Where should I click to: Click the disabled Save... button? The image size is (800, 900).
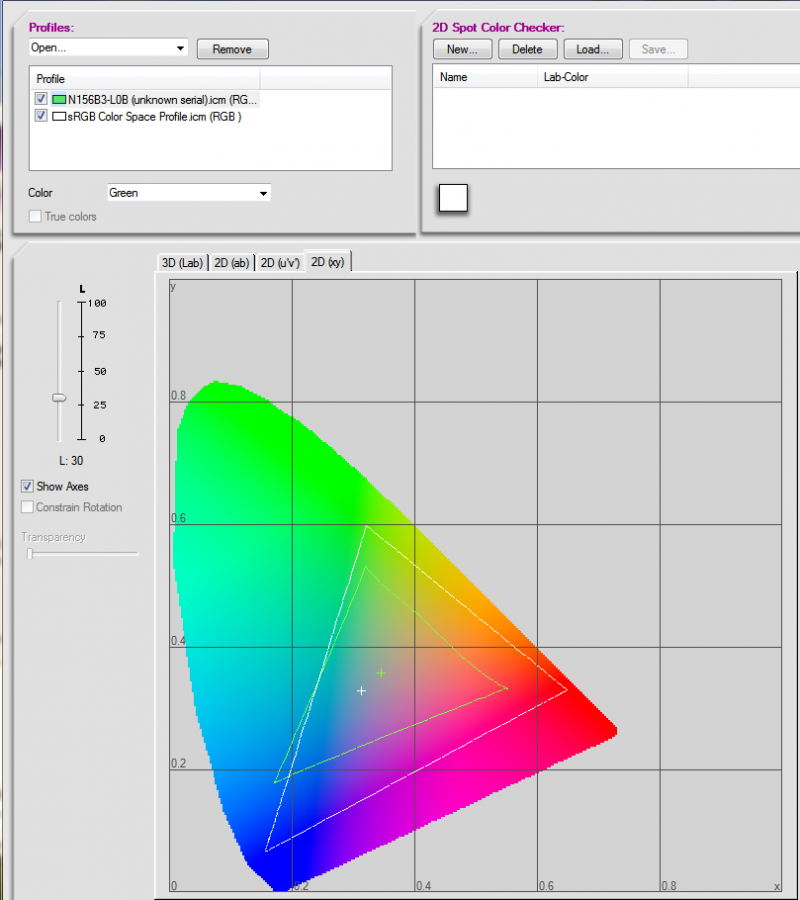(658, 49)
